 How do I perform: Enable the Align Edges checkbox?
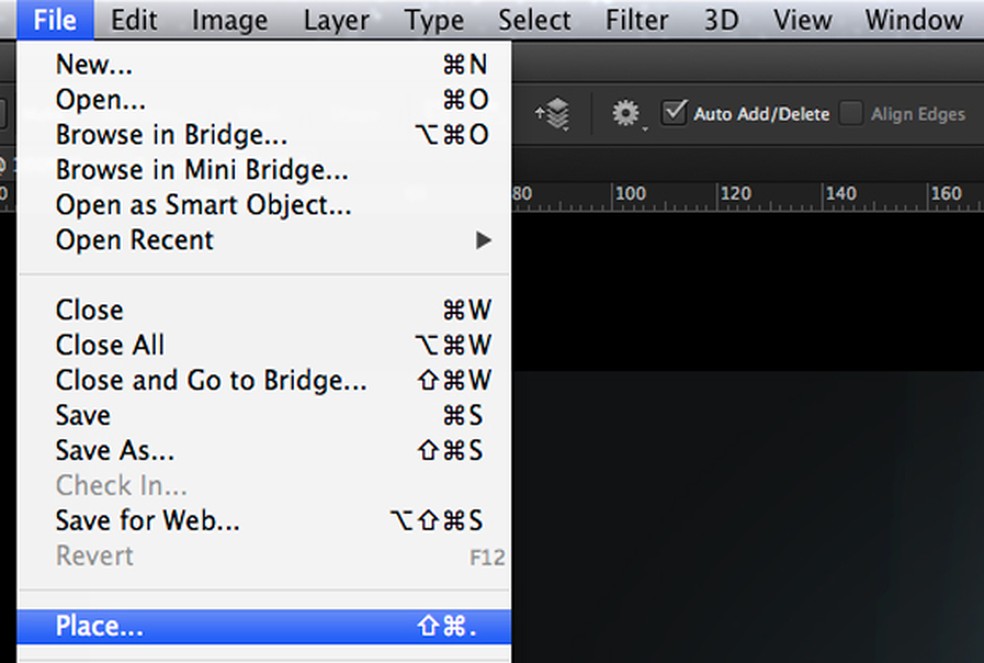coord(851,113)
